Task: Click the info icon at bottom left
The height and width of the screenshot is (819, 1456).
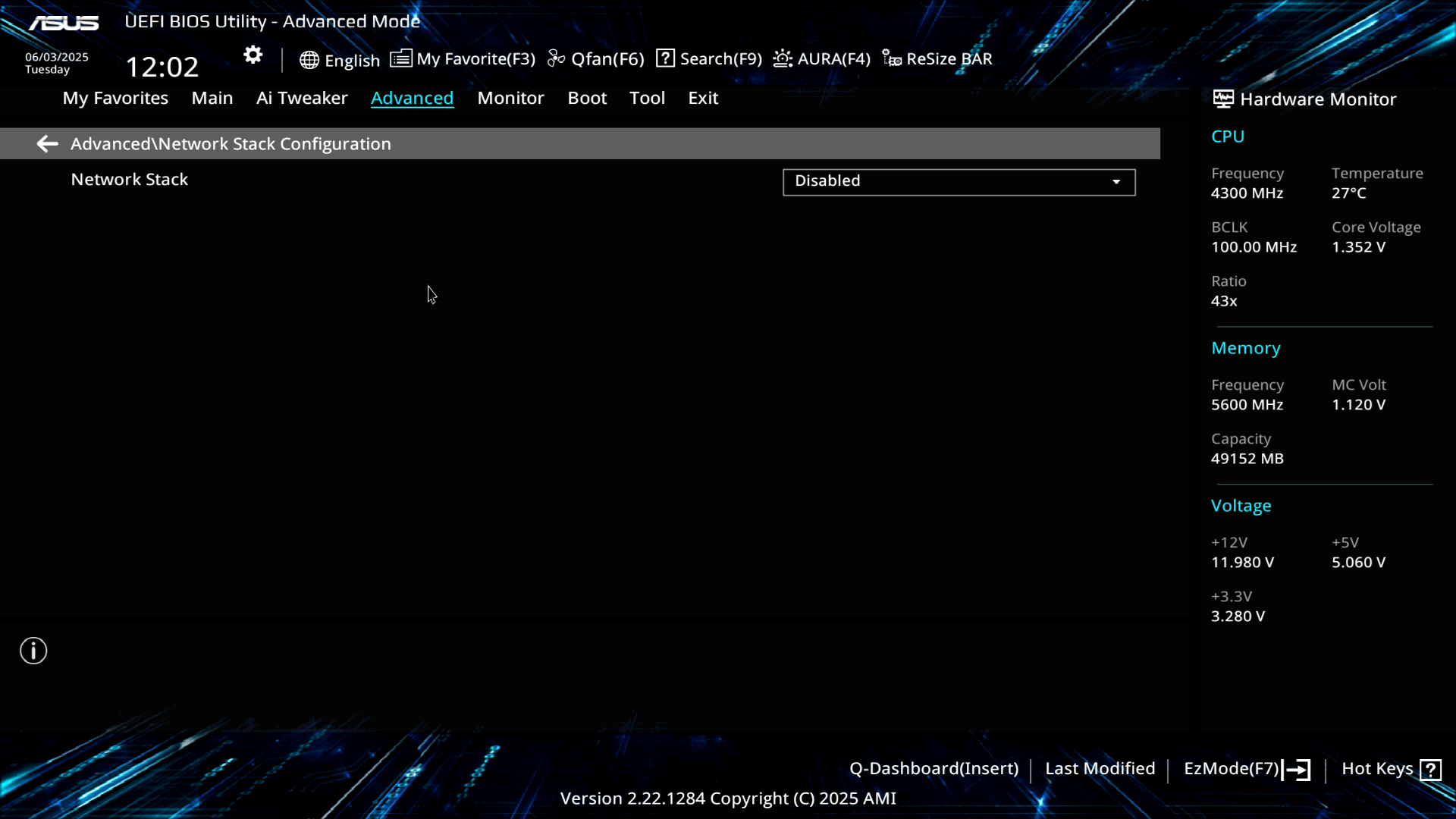Action: (x=33, y=651)
